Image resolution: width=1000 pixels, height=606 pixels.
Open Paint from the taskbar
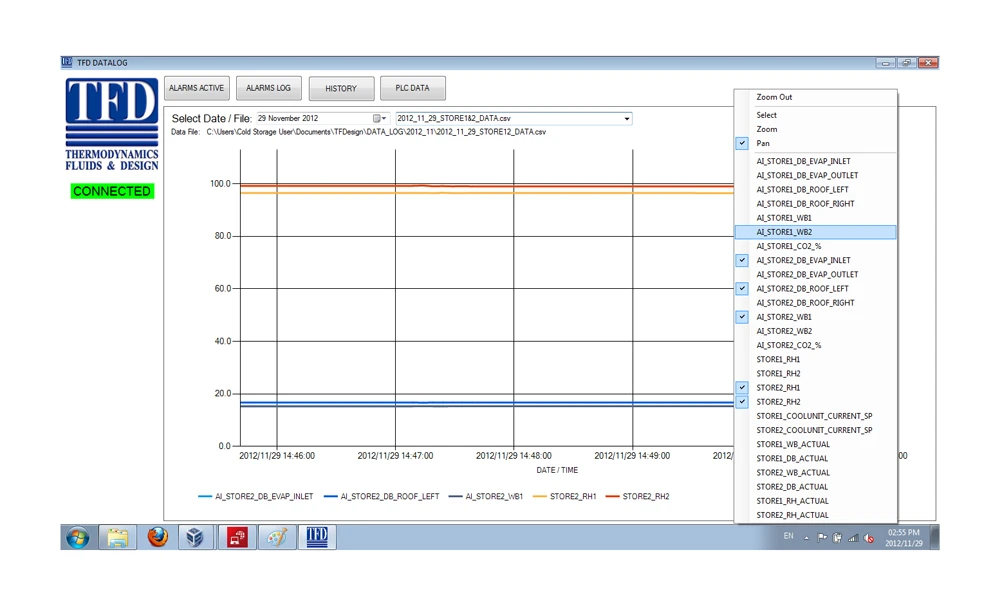pos(276,537)
